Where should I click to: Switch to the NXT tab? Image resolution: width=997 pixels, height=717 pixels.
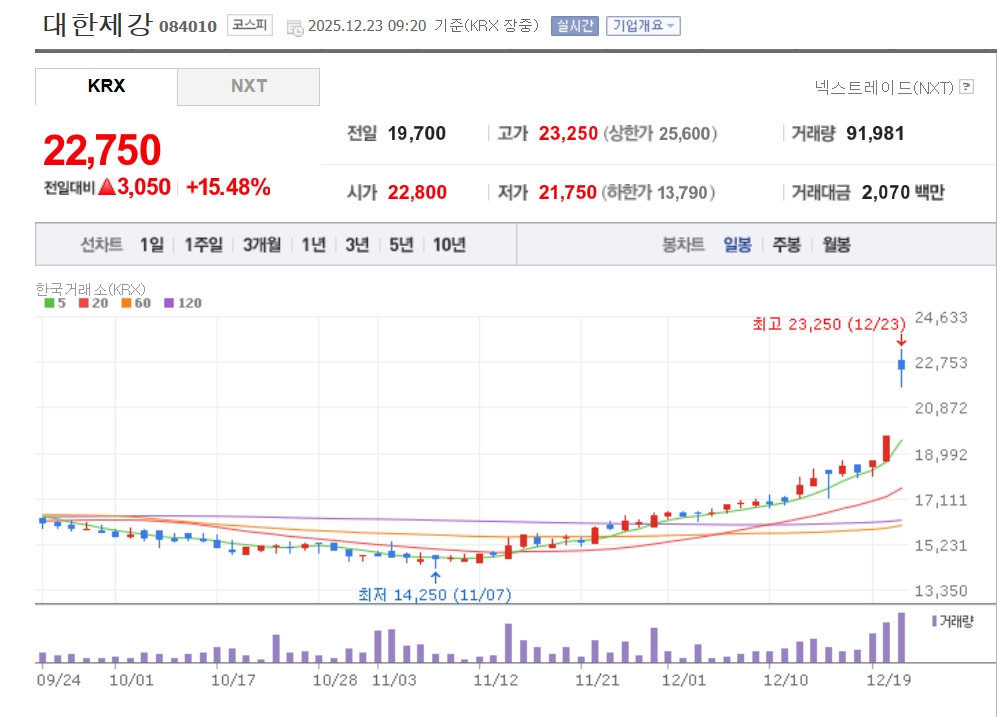(x=249, y=86)
